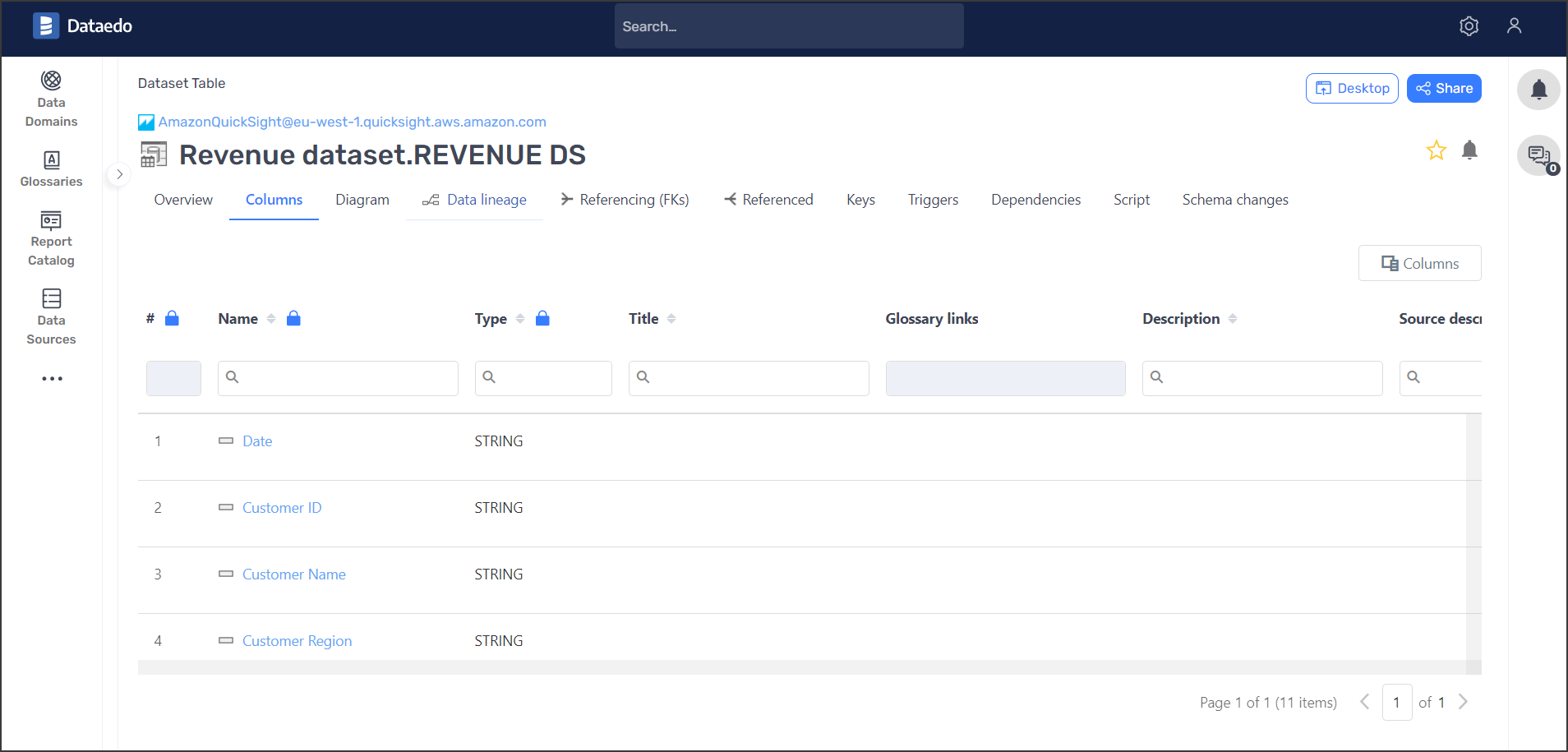Show more sidebar items via ellipsis
This screenshot has width=1568, height=752.
pyautogui.click(x=52, y=379)
